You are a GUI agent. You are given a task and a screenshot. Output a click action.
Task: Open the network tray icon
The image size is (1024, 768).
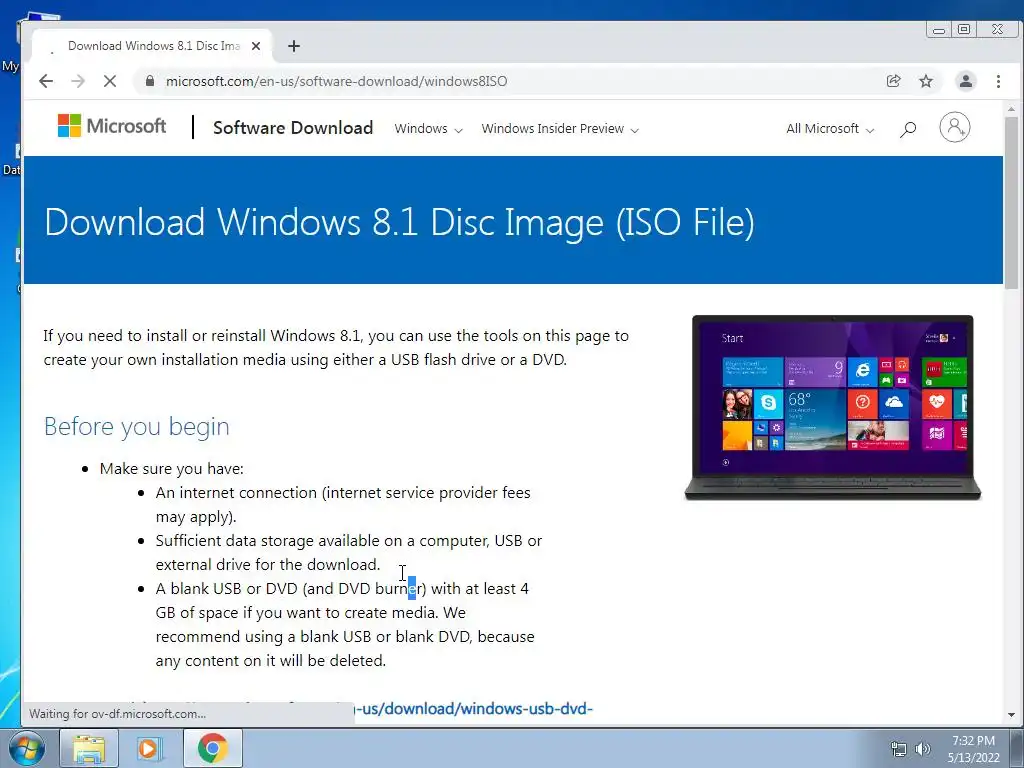(899, 750)
